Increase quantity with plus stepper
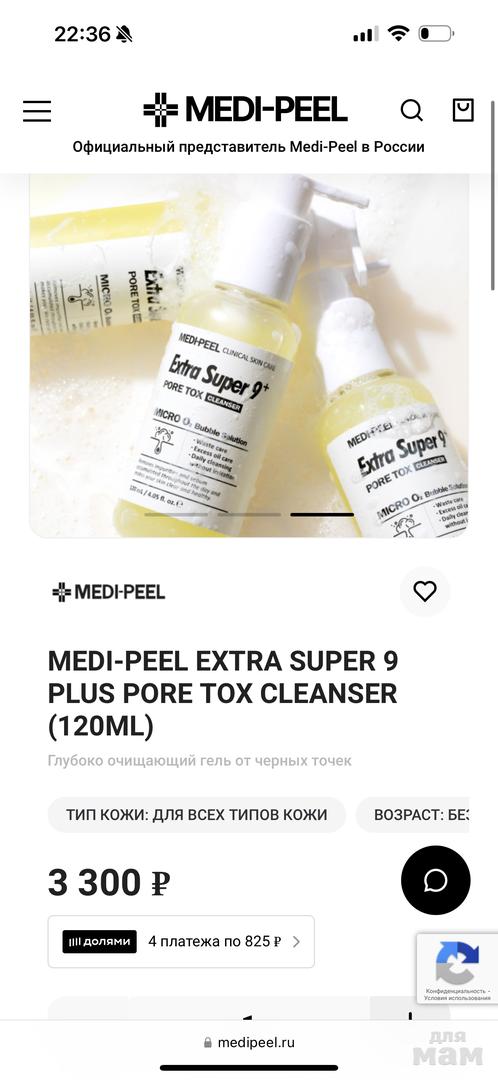 (x=410, y=1014)
